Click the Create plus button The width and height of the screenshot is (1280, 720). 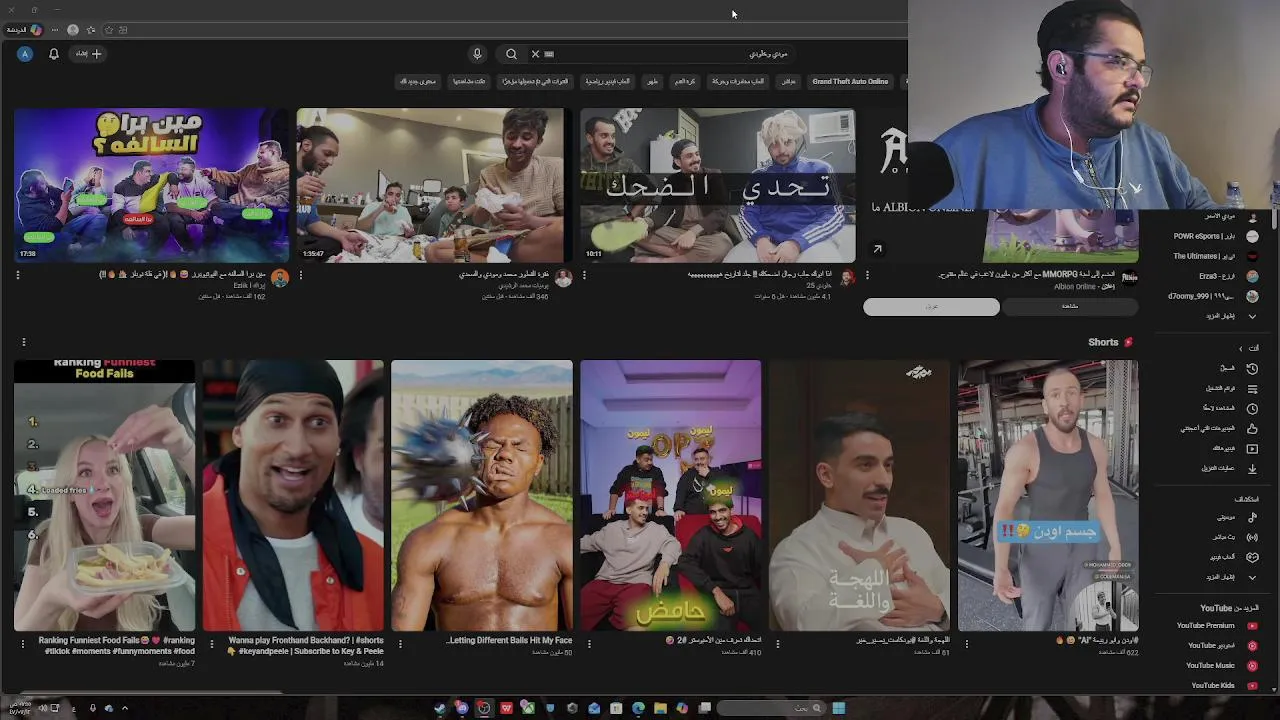click(x=90, y=54)
